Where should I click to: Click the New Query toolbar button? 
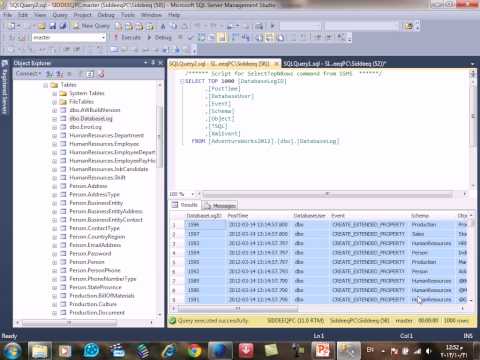(x=91, y=26)
